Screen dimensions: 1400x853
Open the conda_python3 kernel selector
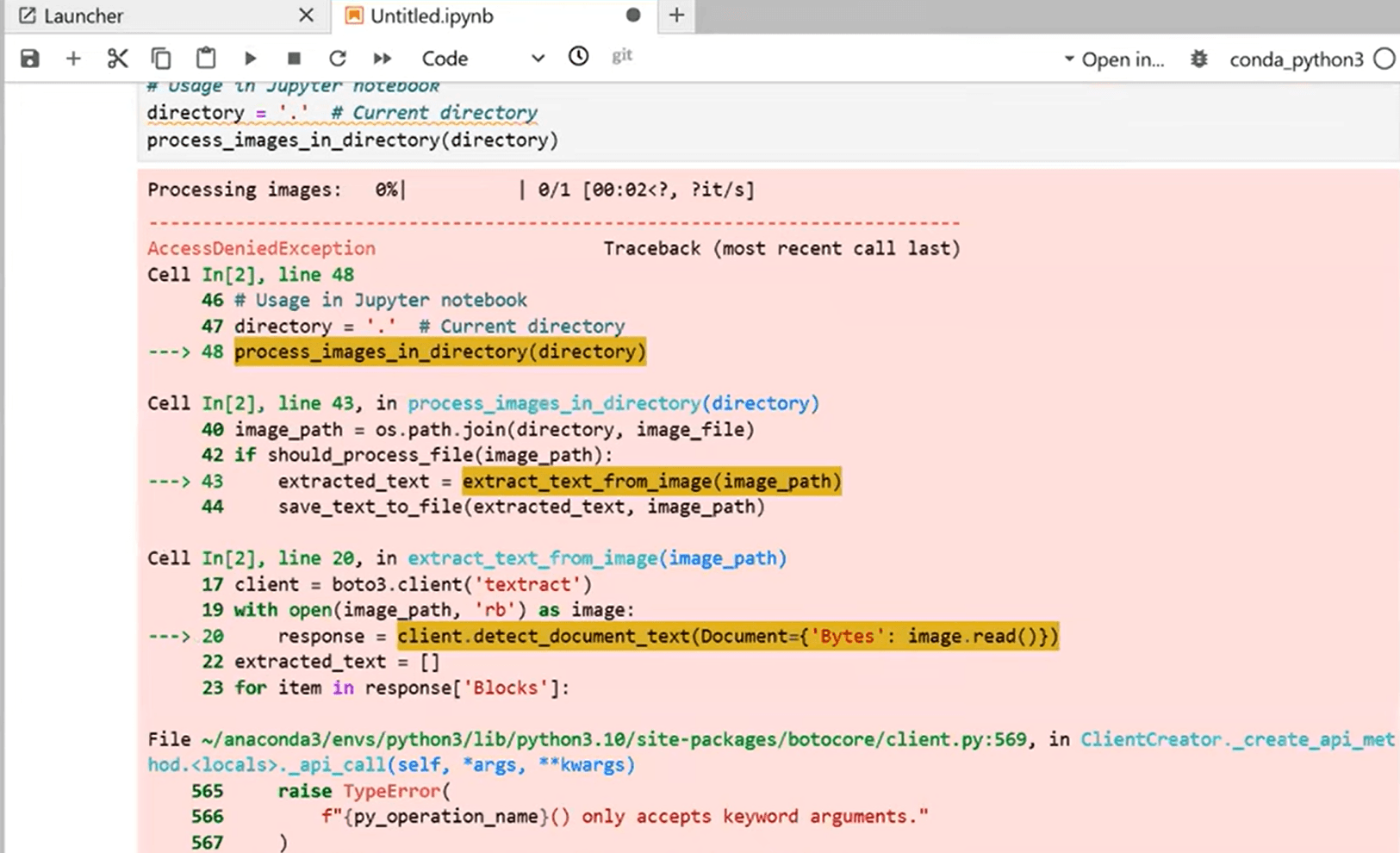pyautogui.click(x=1296, y=59)
